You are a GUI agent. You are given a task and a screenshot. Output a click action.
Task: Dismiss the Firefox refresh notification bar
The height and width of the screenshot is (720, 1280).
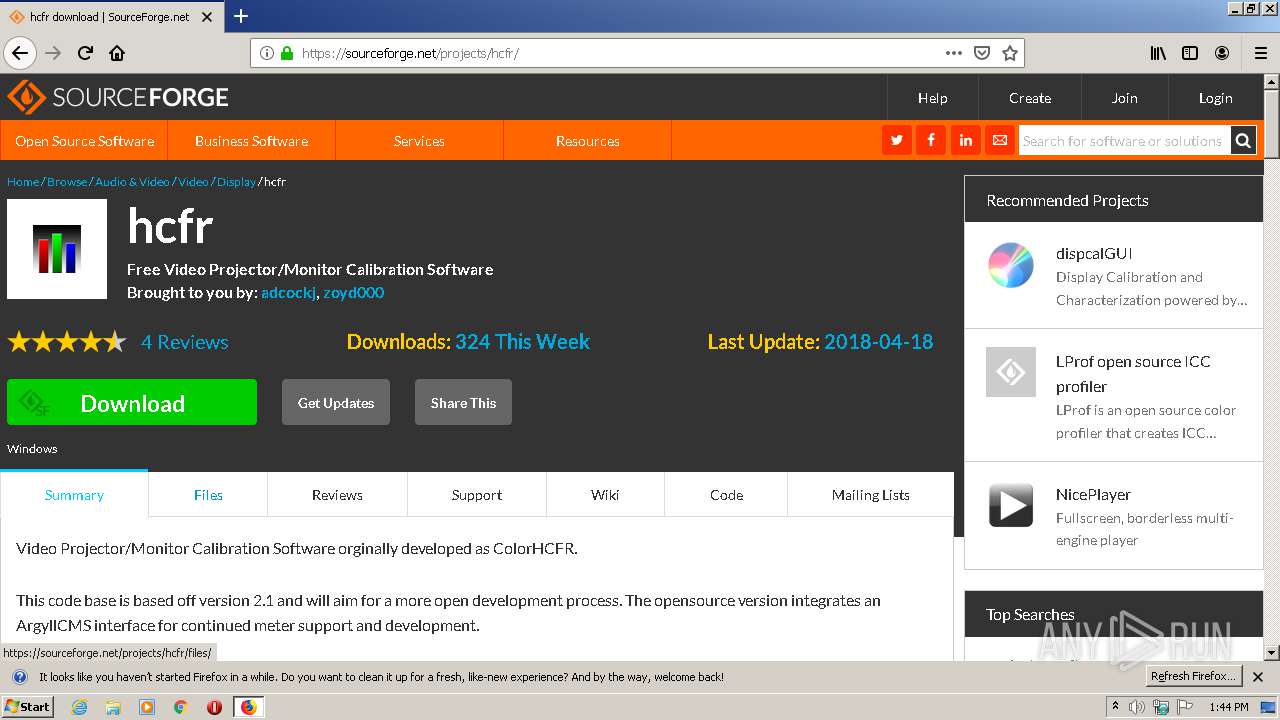pyautogui.click(x=1258, y=677)
